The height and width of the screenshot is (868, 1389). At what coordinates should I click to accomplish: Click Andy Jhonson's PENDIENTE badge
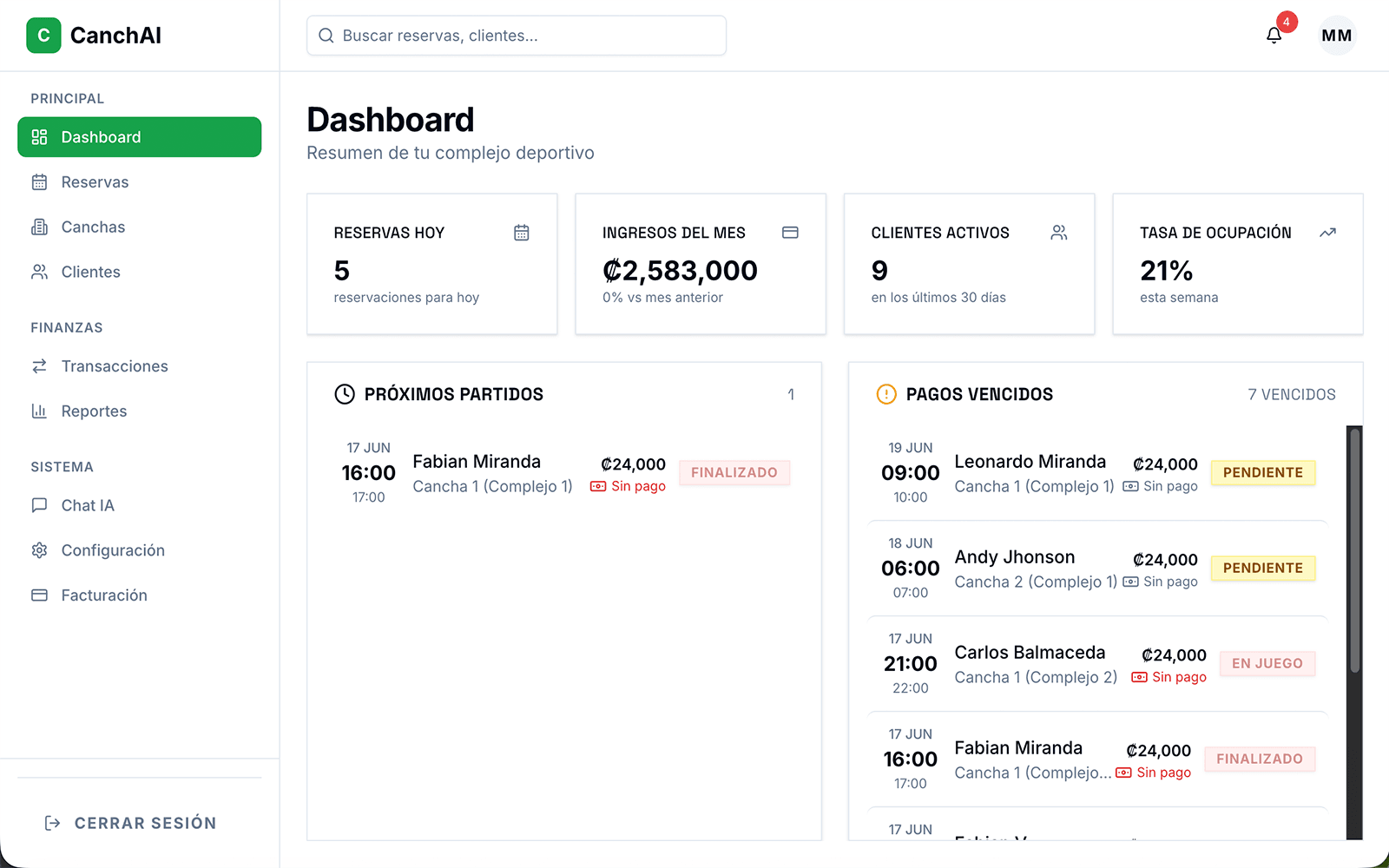click(1263, 568)
